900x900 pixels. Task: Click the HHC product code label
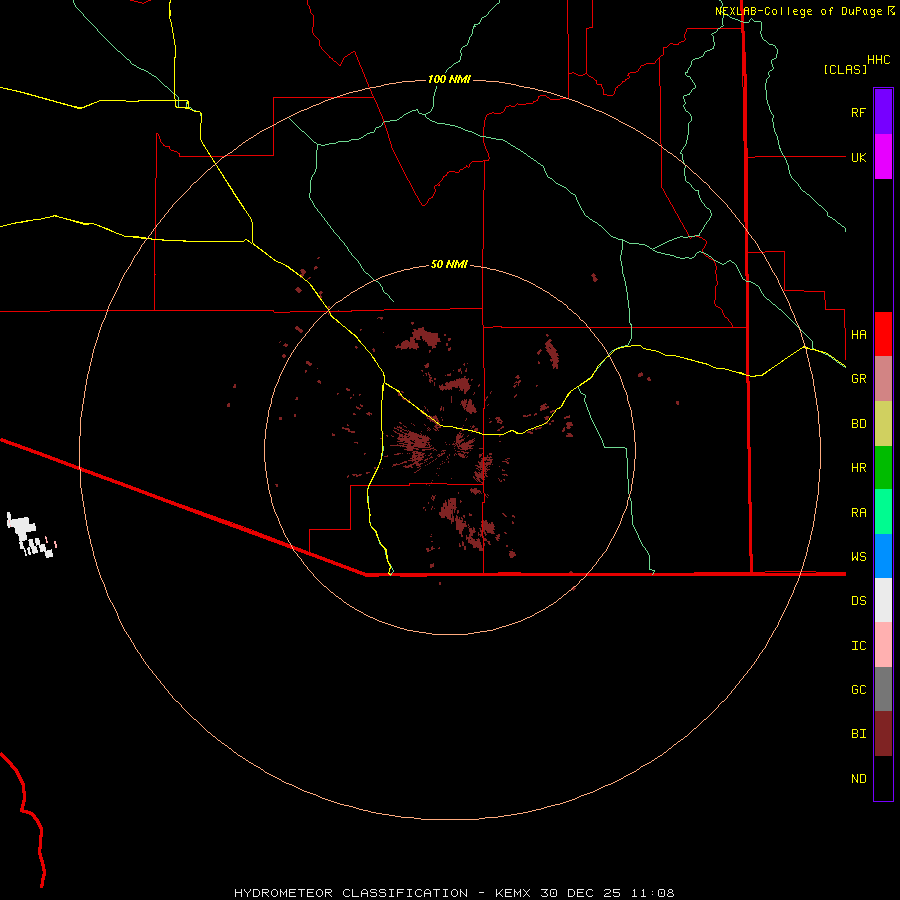point(878,60)
